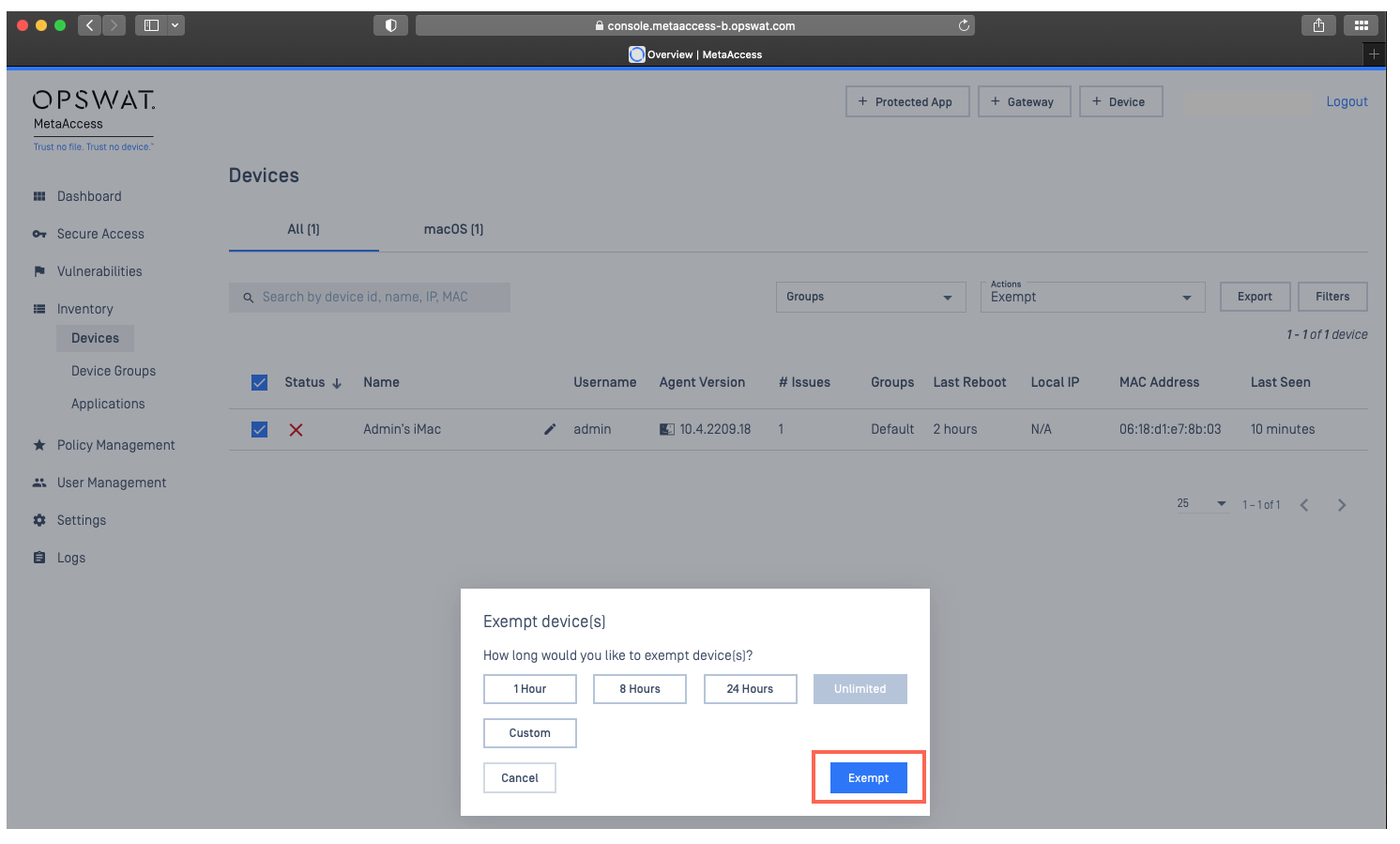Click Safari privacy shield icon
The image size is (1400, 844).
click(x=391, y=25)
